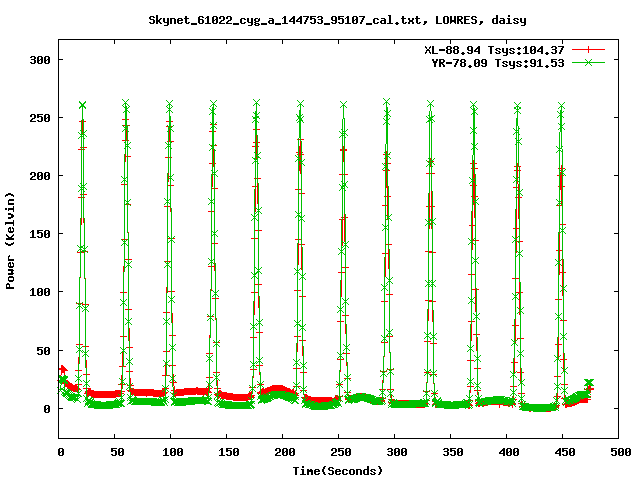
Task: Click the 250 tick label on x-axis
Action: click(x=339, y=453)
